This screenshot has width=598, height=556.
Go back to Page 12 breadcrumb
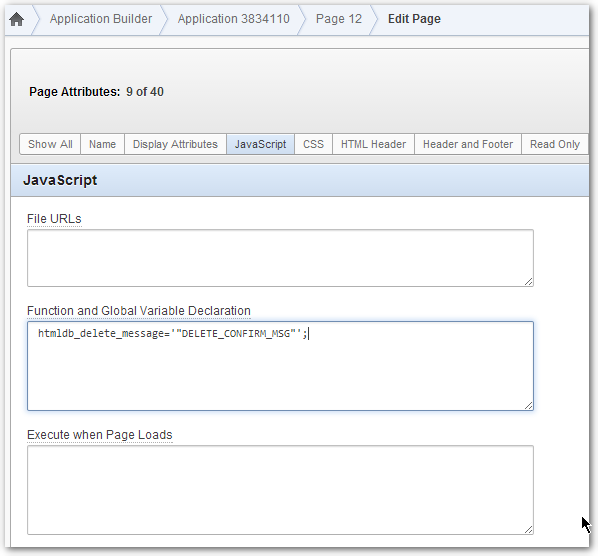coord(339,19)
